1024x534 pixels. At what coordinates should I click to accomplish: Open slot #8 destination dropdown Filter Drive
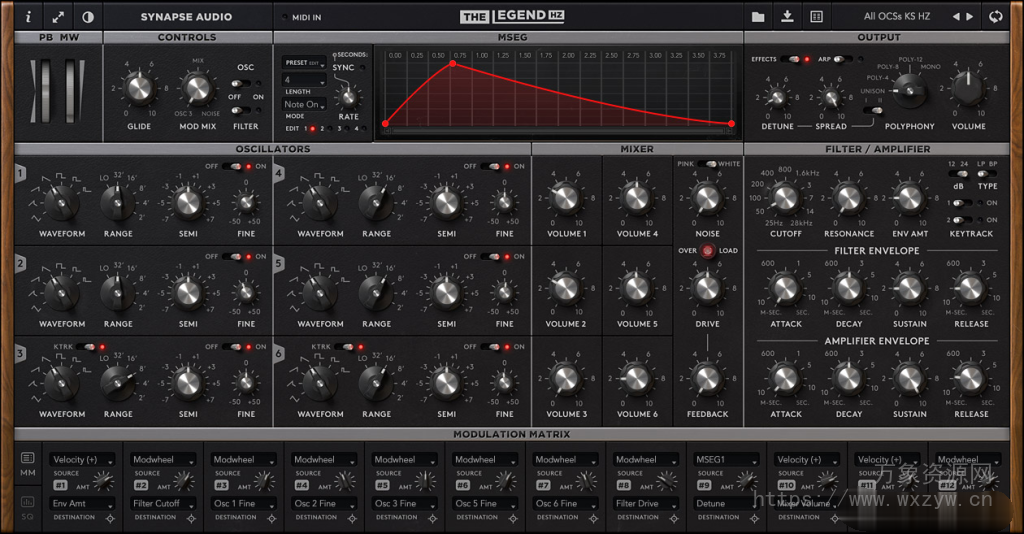(x=647, y=504)
